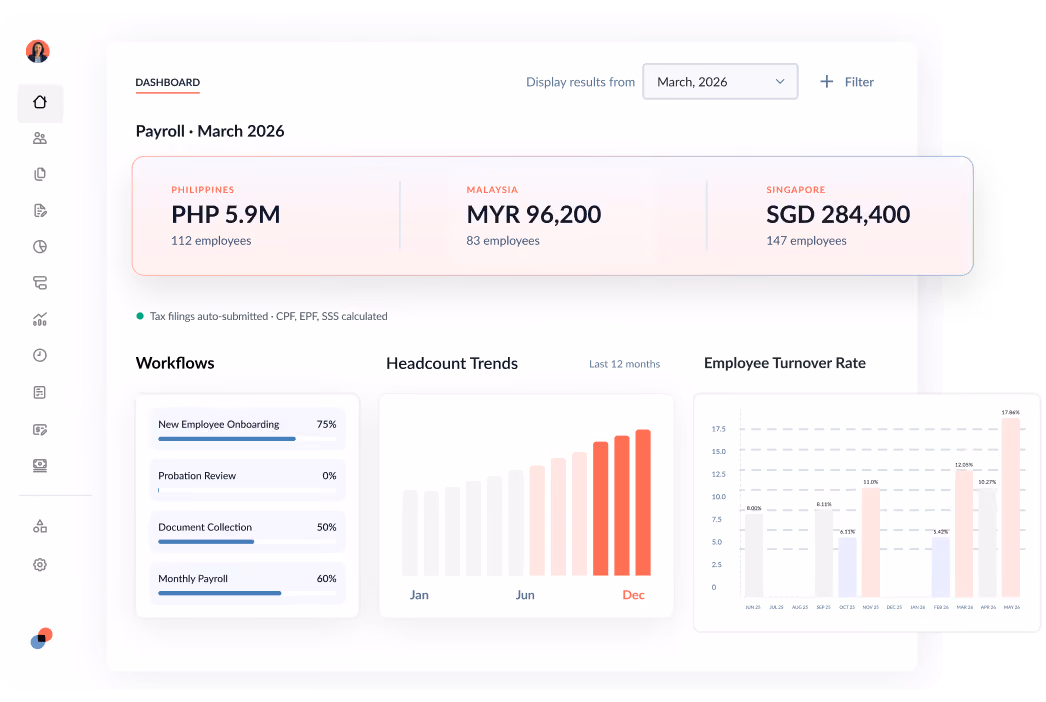Click the "Last 12 months" label
Image resolution: width=1046 pixels, height=702 pixels.
pyautogui.click(x=624, y=364)
